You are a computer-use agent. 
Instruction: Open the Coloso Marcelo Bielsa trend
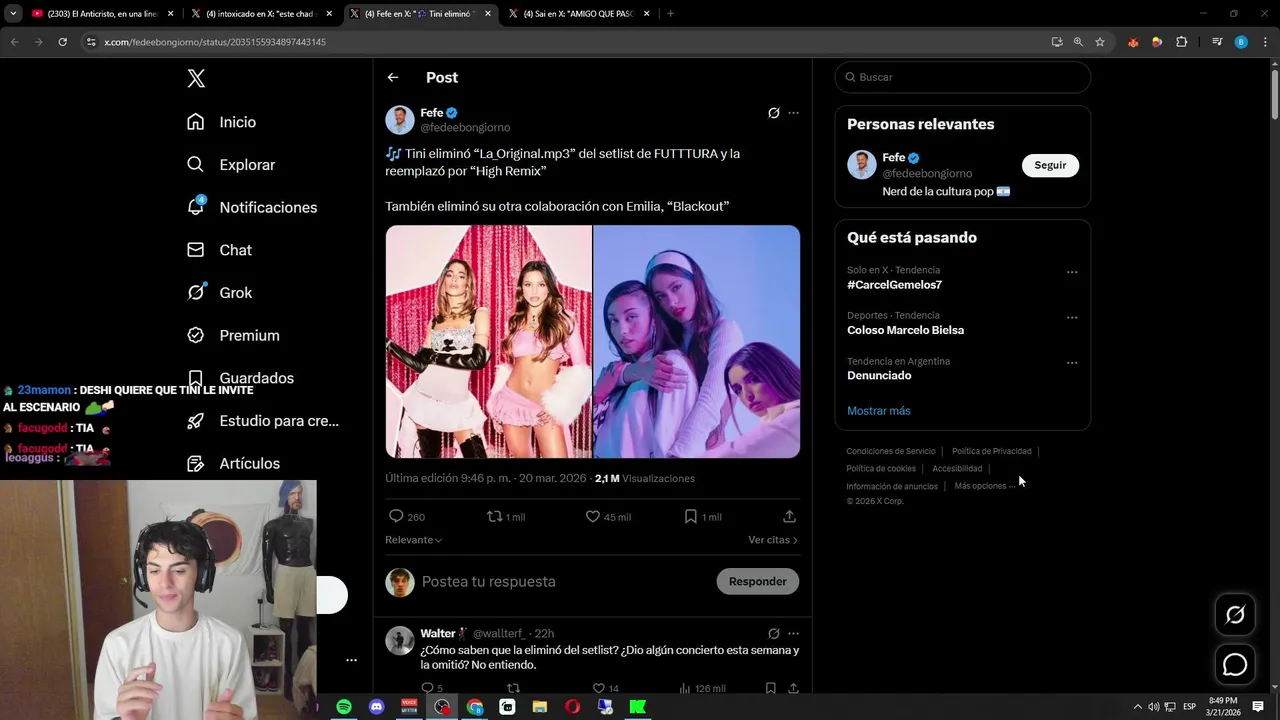[x=905, y=330]
